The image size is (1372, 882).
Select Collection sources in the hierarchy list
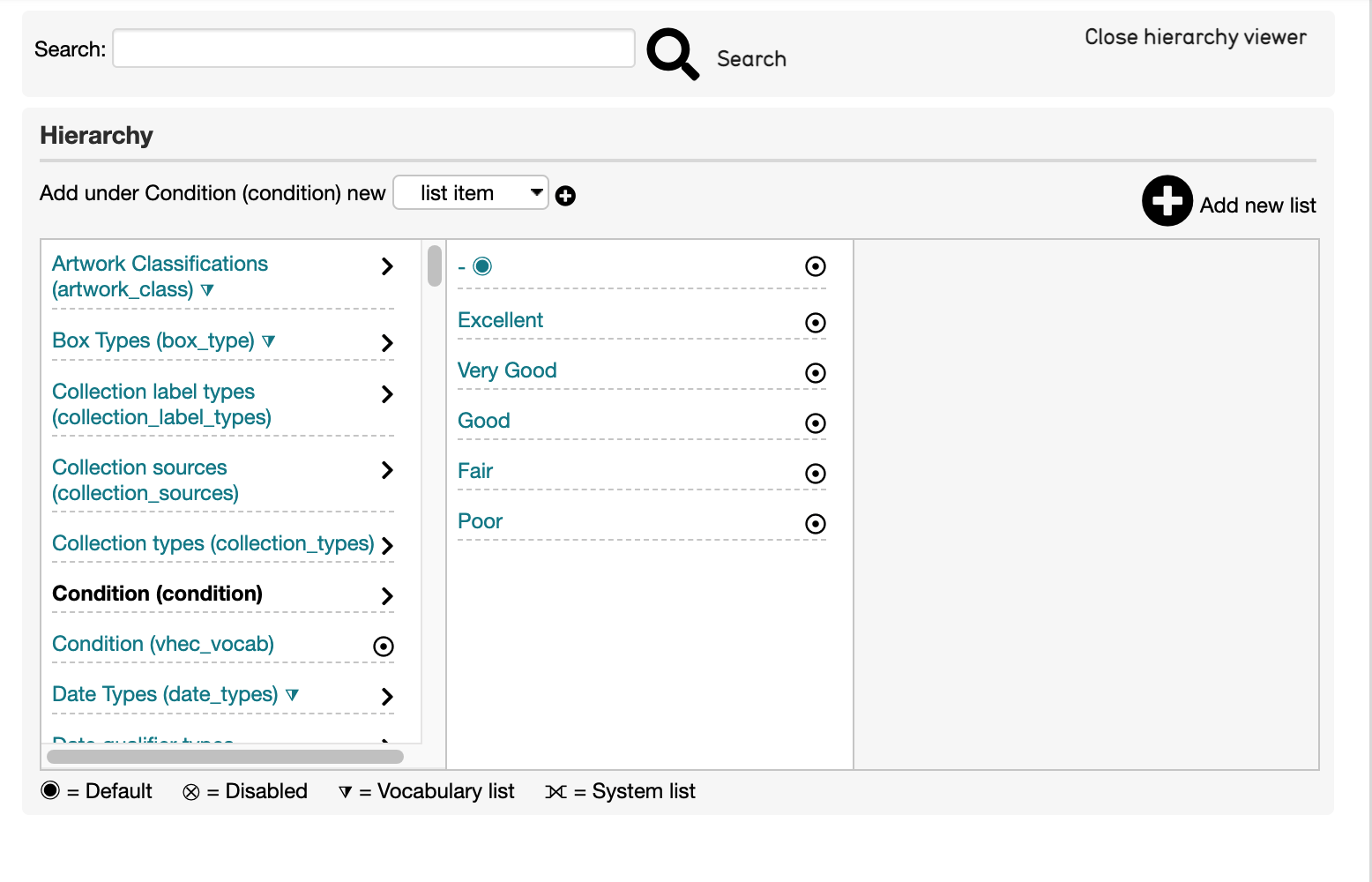coord(145,480)
